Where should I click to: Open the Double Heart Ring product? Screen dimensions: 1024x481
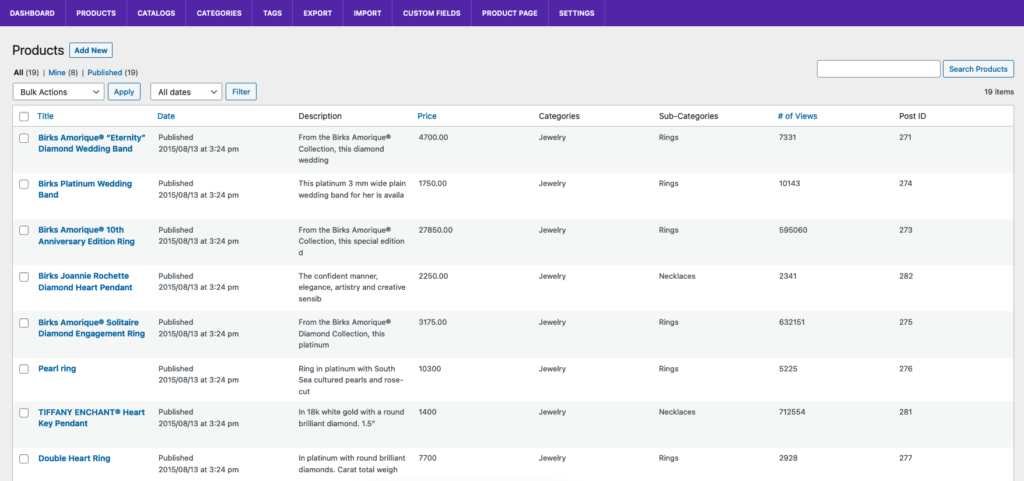(x=74, y=458)
